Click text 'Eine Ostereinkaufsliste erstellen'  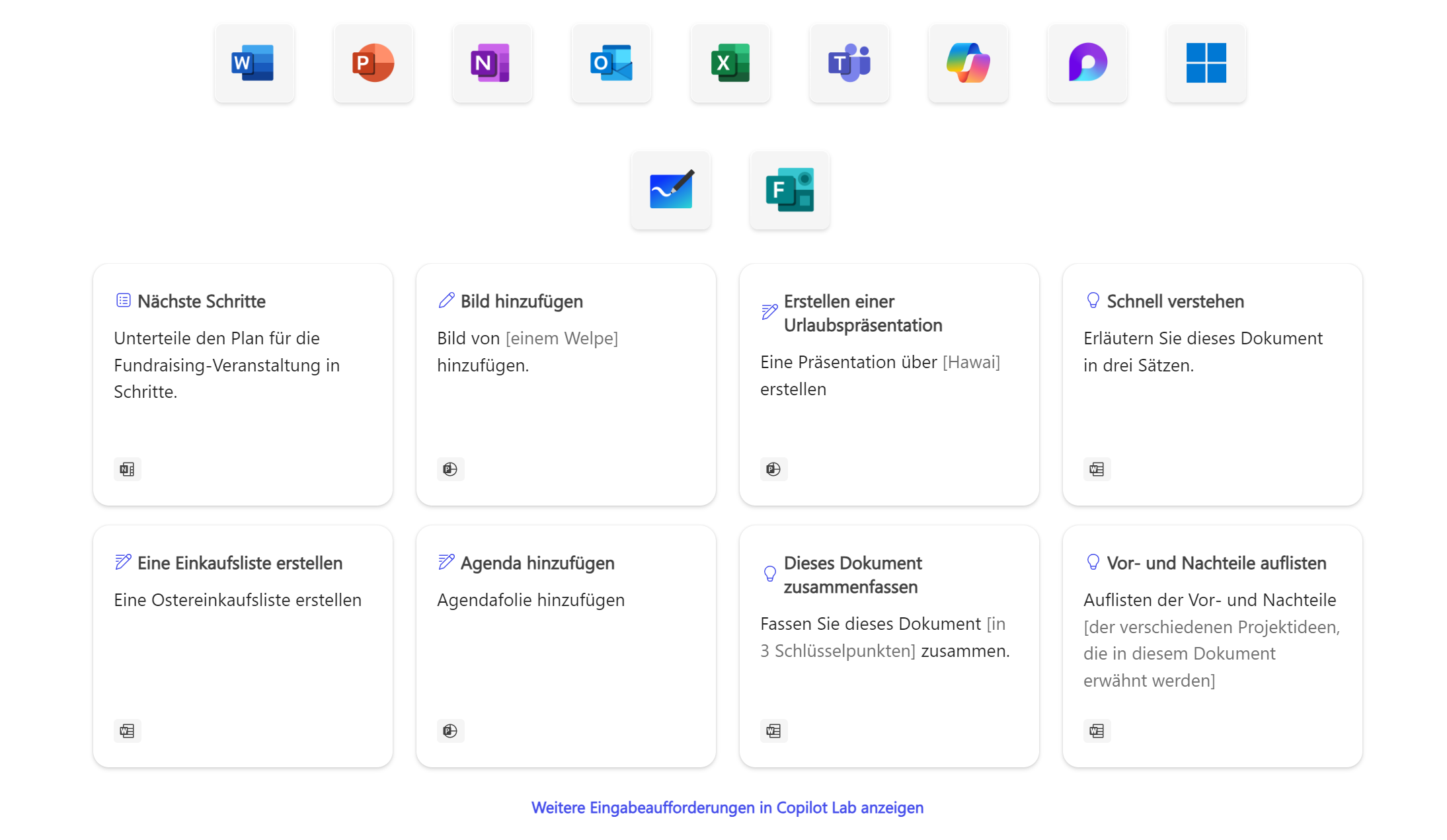(237, 600)
